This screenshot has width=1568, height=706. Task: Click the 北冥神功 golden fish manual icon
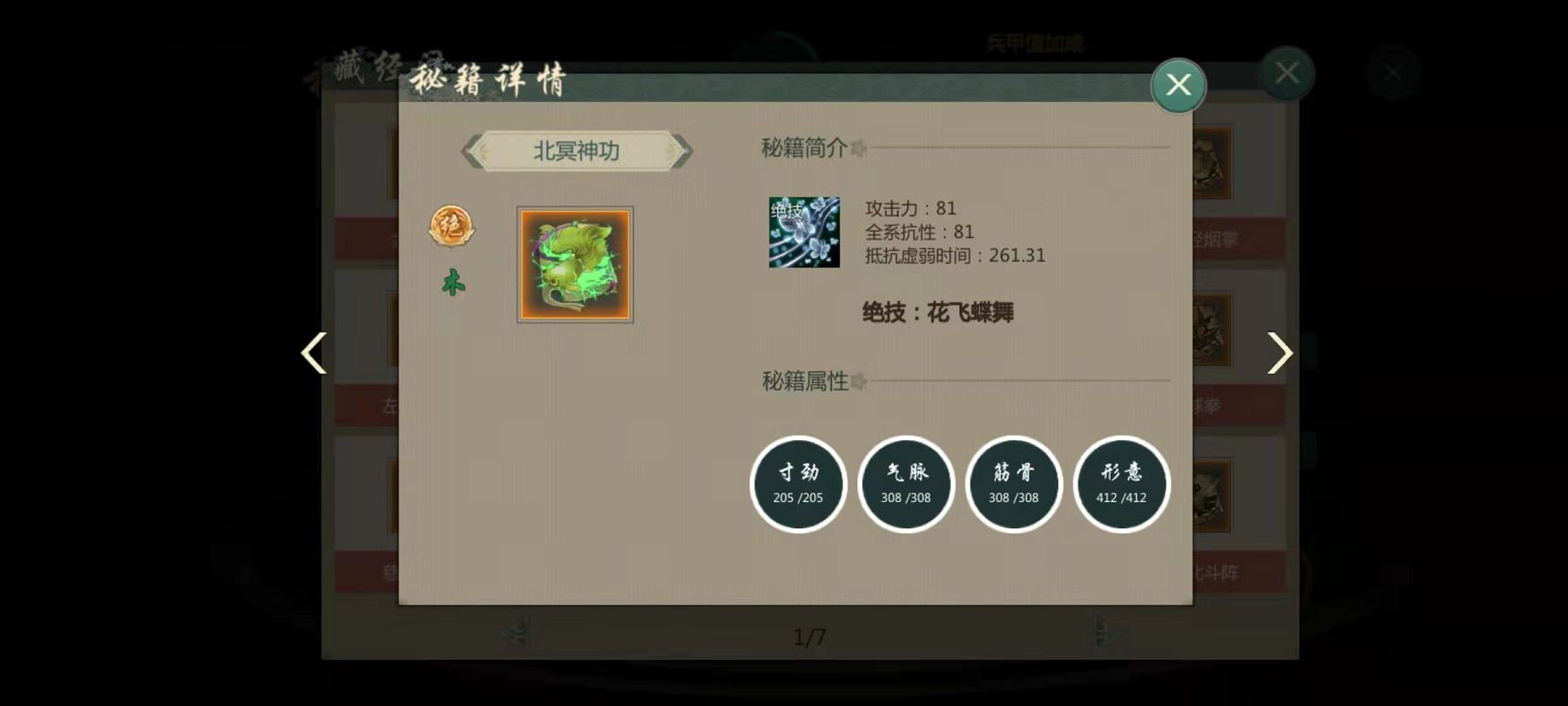tap(575, 265)
